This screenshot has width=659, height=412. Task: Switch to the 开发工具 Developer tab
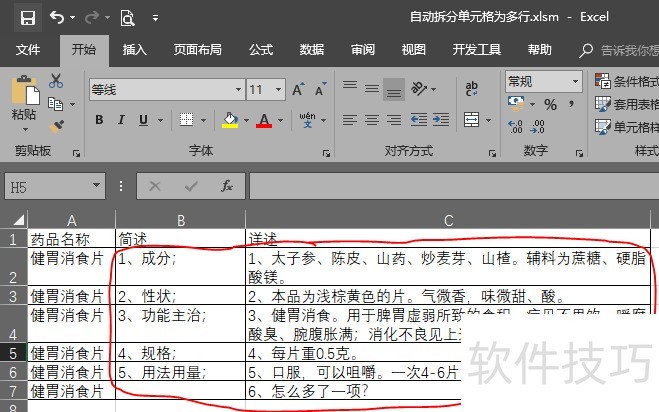coord(477,50)
